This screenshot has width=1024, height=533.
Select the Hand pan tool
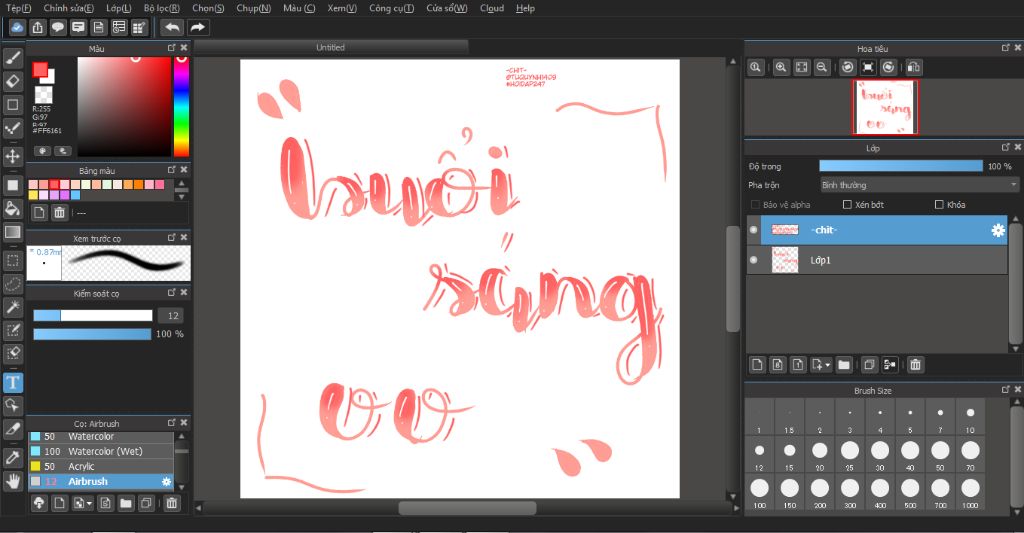point(12,481)
